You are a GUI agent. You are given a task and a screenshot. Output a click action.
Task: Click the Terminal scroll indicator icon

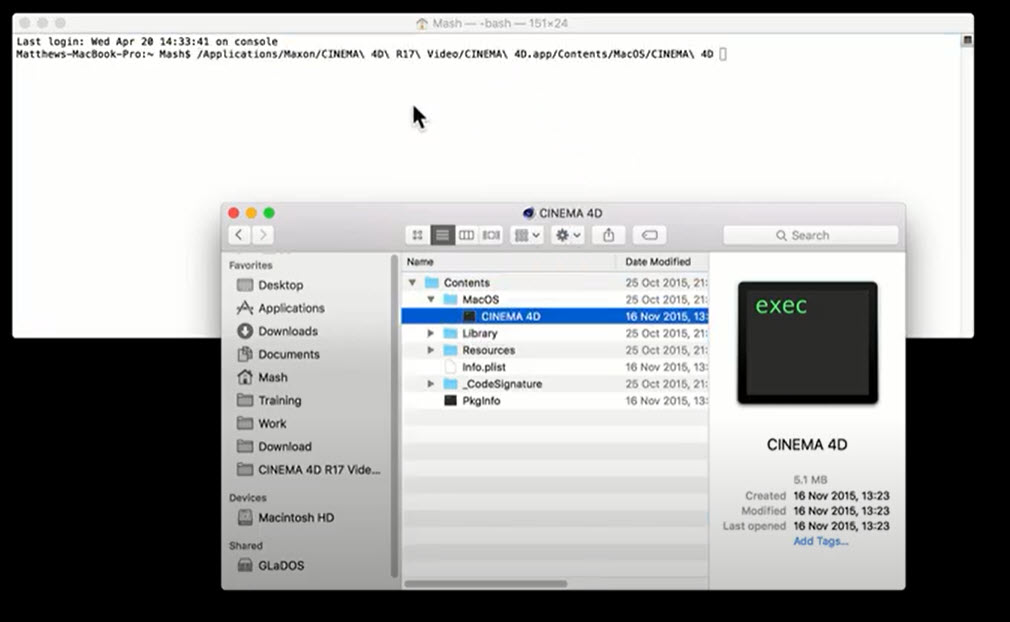[967, 40]
